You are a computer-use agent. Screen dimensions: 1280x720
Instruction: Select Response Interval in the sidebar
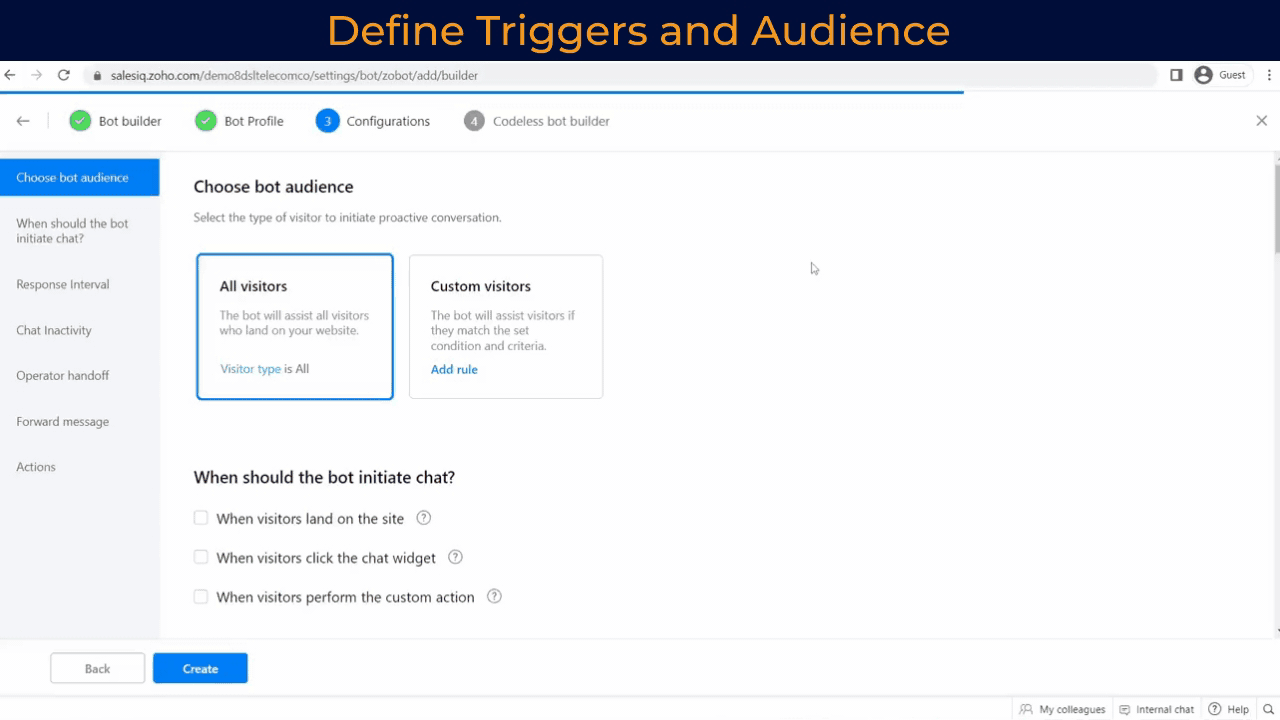[62, 284]
